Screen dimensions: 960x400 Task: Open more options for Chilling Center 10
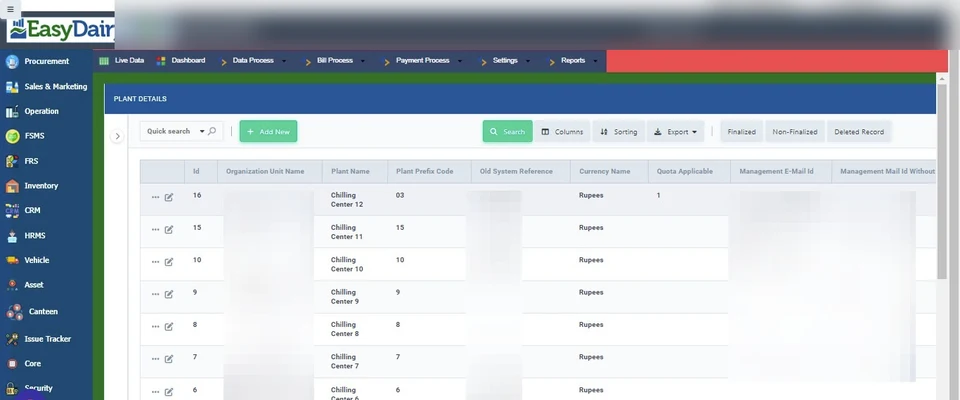point(155,262)
